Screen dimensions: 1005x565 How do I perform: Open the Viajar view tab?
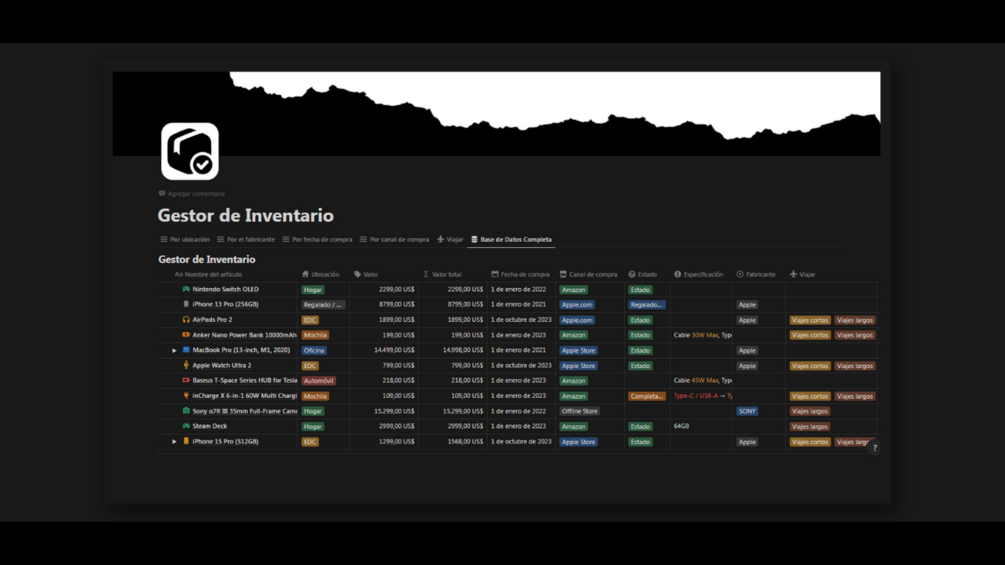450,240
